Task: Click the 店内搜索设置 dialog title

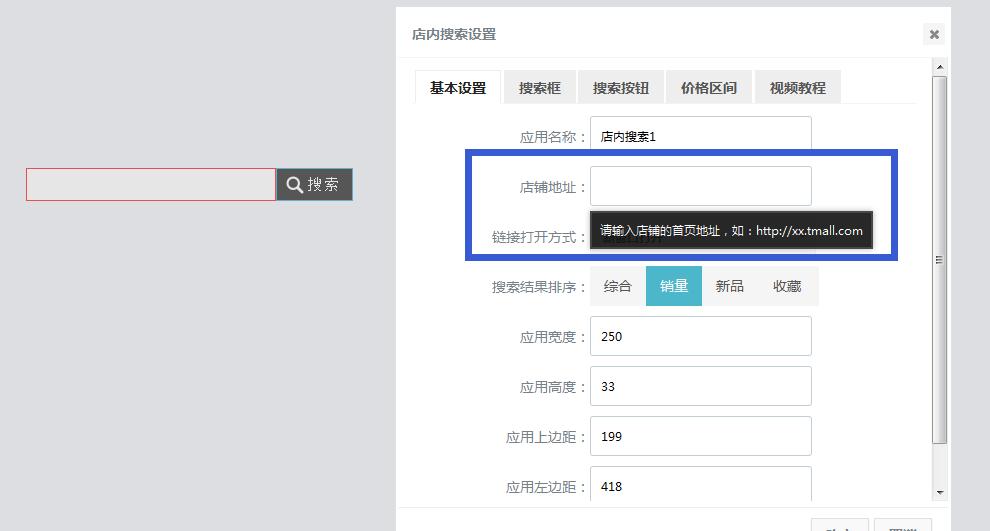Action: (454, 35)
